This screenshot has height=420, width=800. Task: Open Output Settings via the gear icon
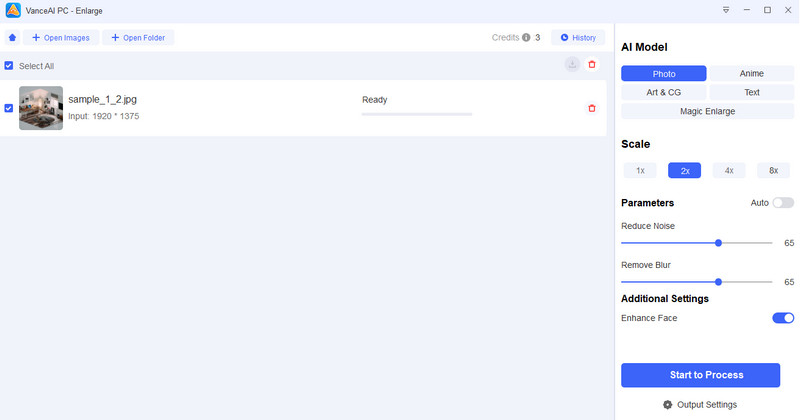pyautogui.click(x=668, y=405)
